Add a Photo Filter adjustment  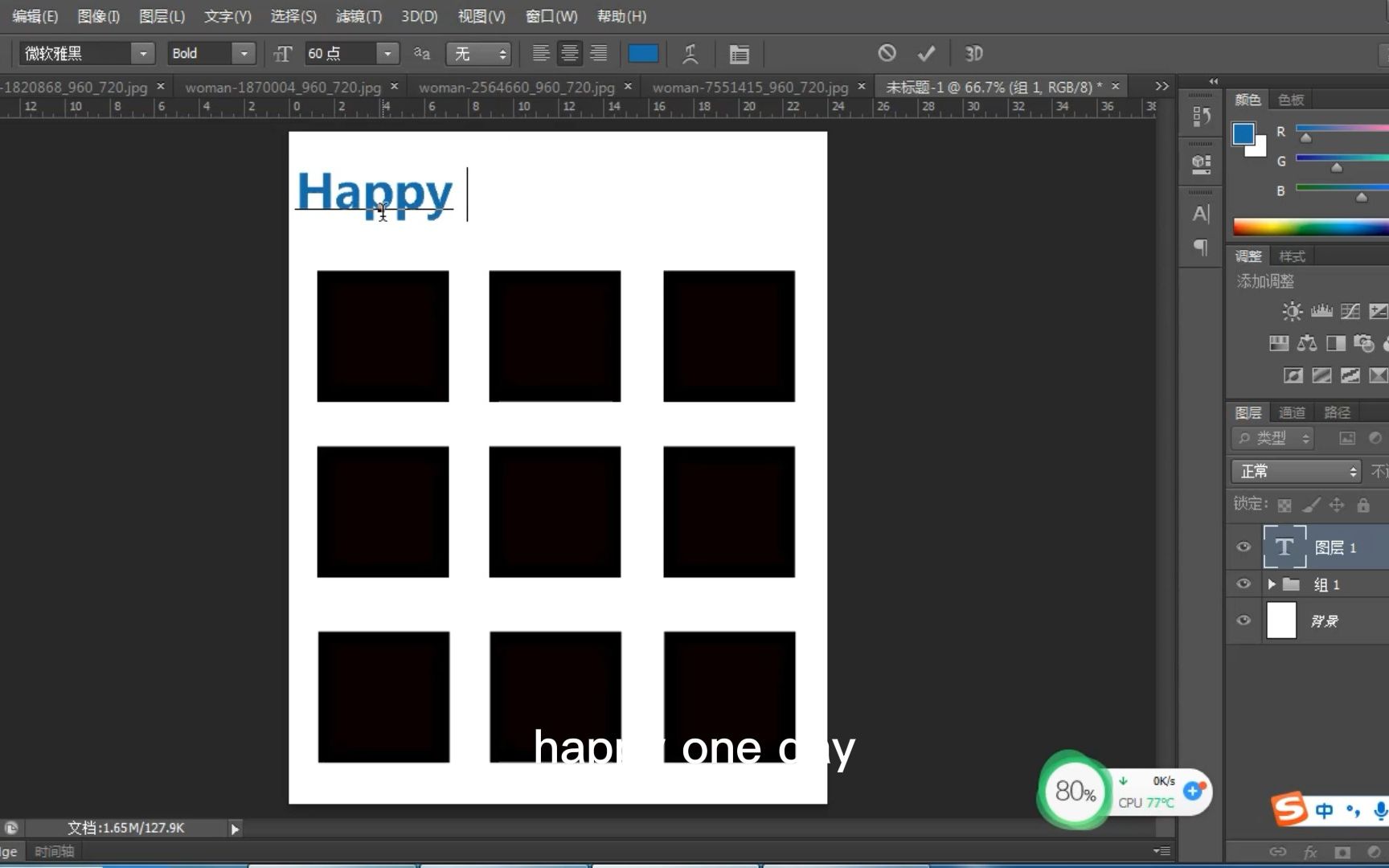tap(1364, 344)
